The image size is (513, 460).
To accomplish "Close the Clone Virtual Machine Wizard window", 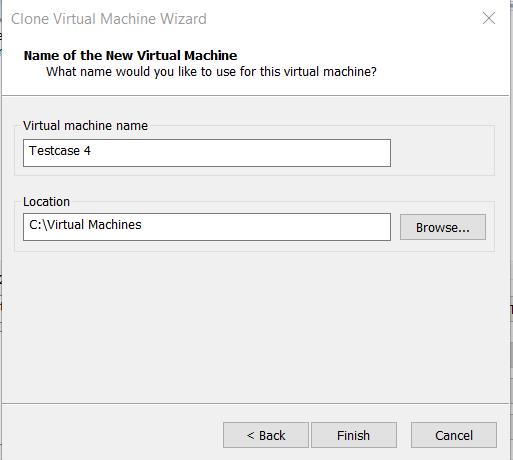I will (x=489, y=18).
